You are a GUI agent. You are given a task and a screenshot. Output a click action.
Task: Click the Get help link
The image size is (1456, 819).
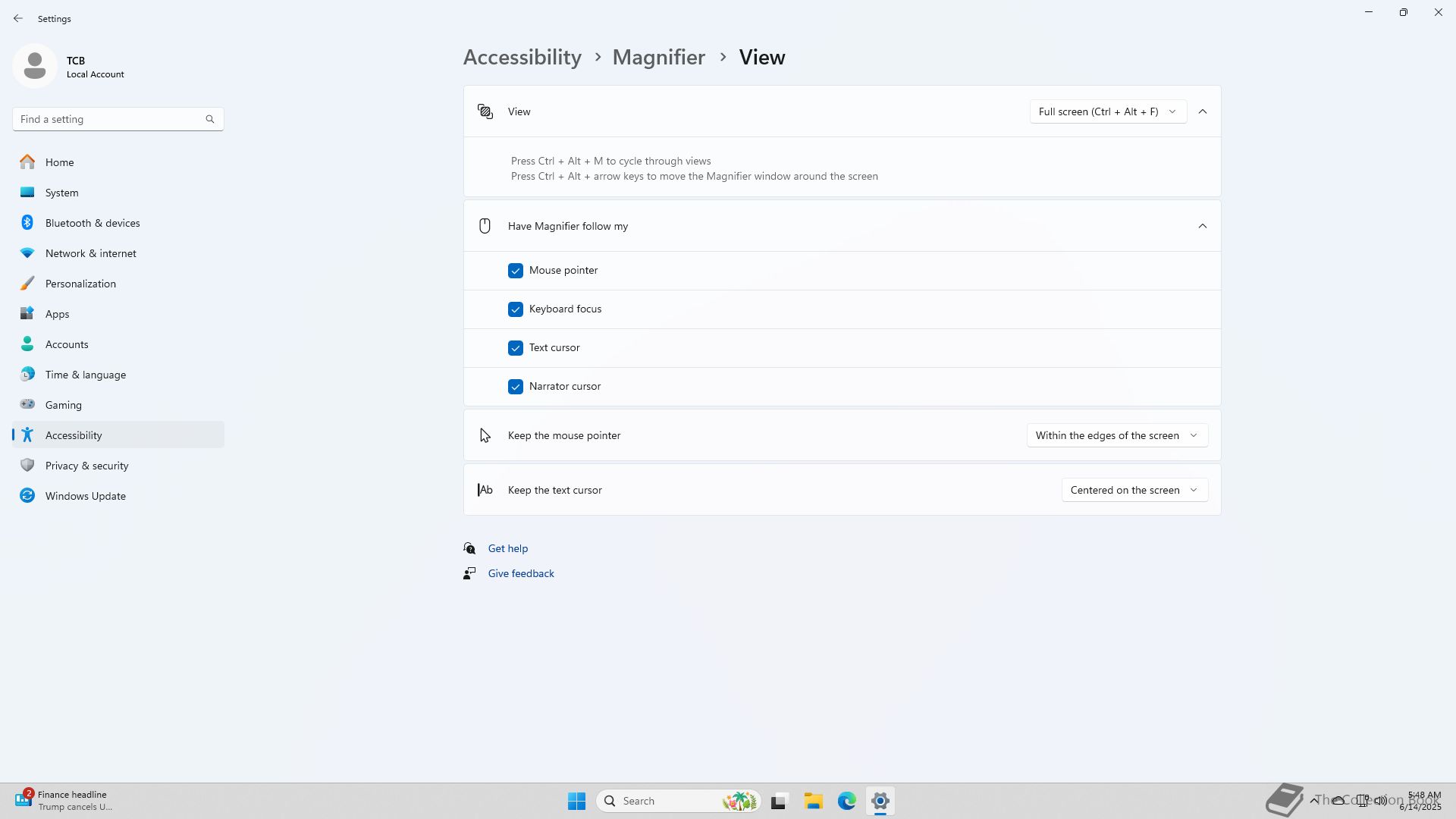tap(507, 548)
